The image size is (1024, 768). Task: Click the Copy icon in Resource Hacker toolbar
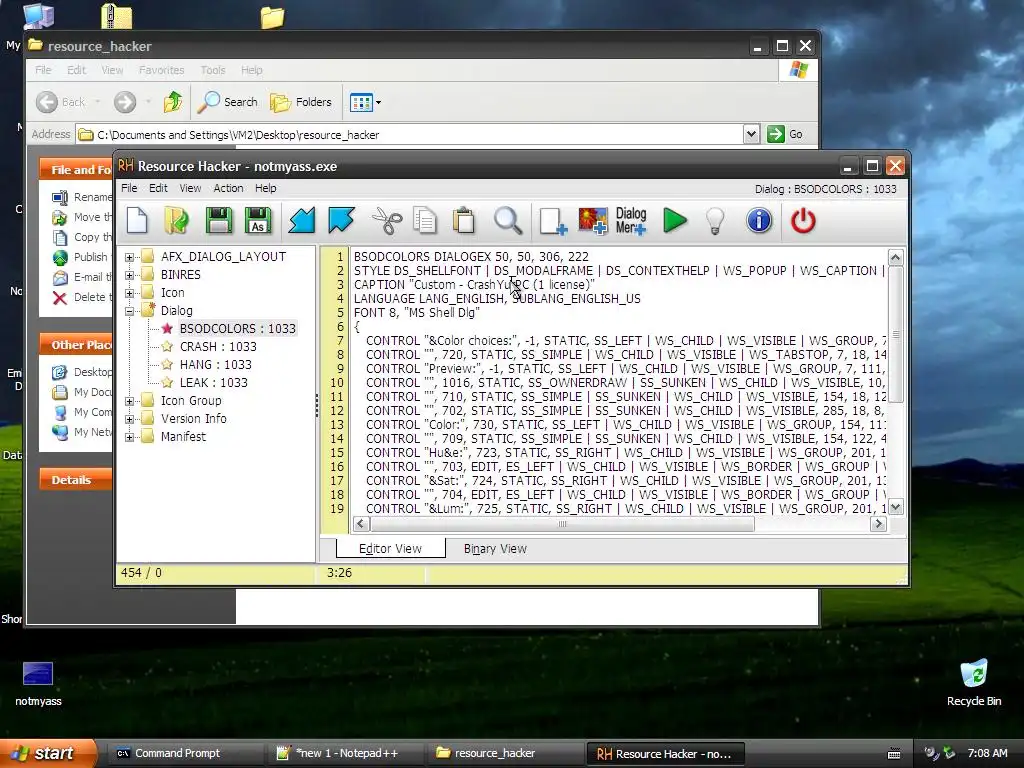point(425,221)
